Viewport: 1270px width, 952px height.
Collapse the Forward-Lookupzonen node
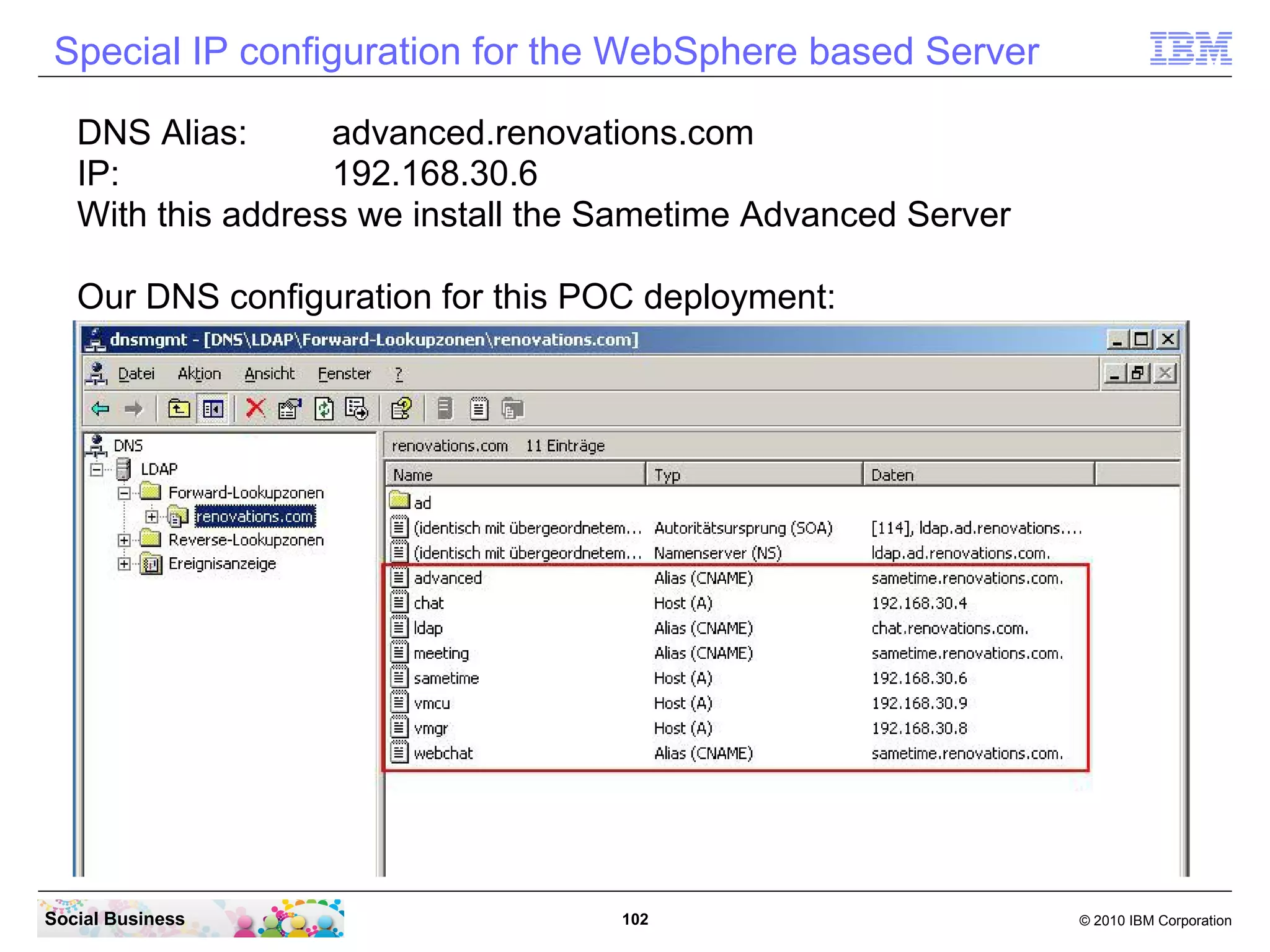(x=124, y=493)
